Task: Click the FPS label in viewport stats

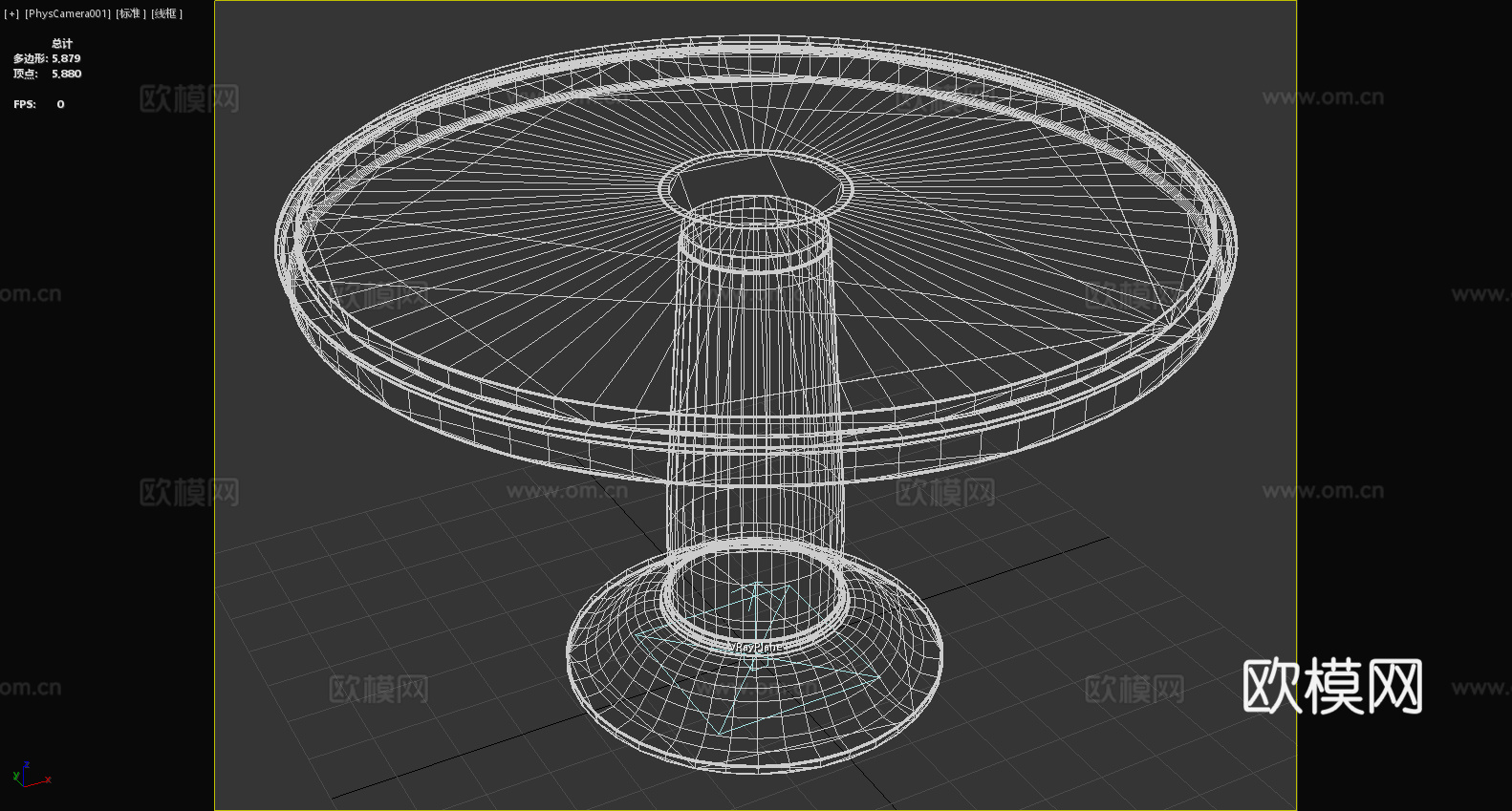Action: coord(25,104)
